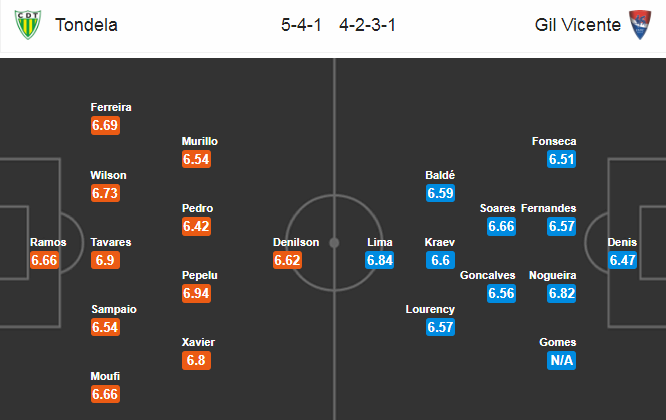Click Kraev's 6.6 rating badge
The height and width of the screenshot is (420, 666).
[440, 260]
